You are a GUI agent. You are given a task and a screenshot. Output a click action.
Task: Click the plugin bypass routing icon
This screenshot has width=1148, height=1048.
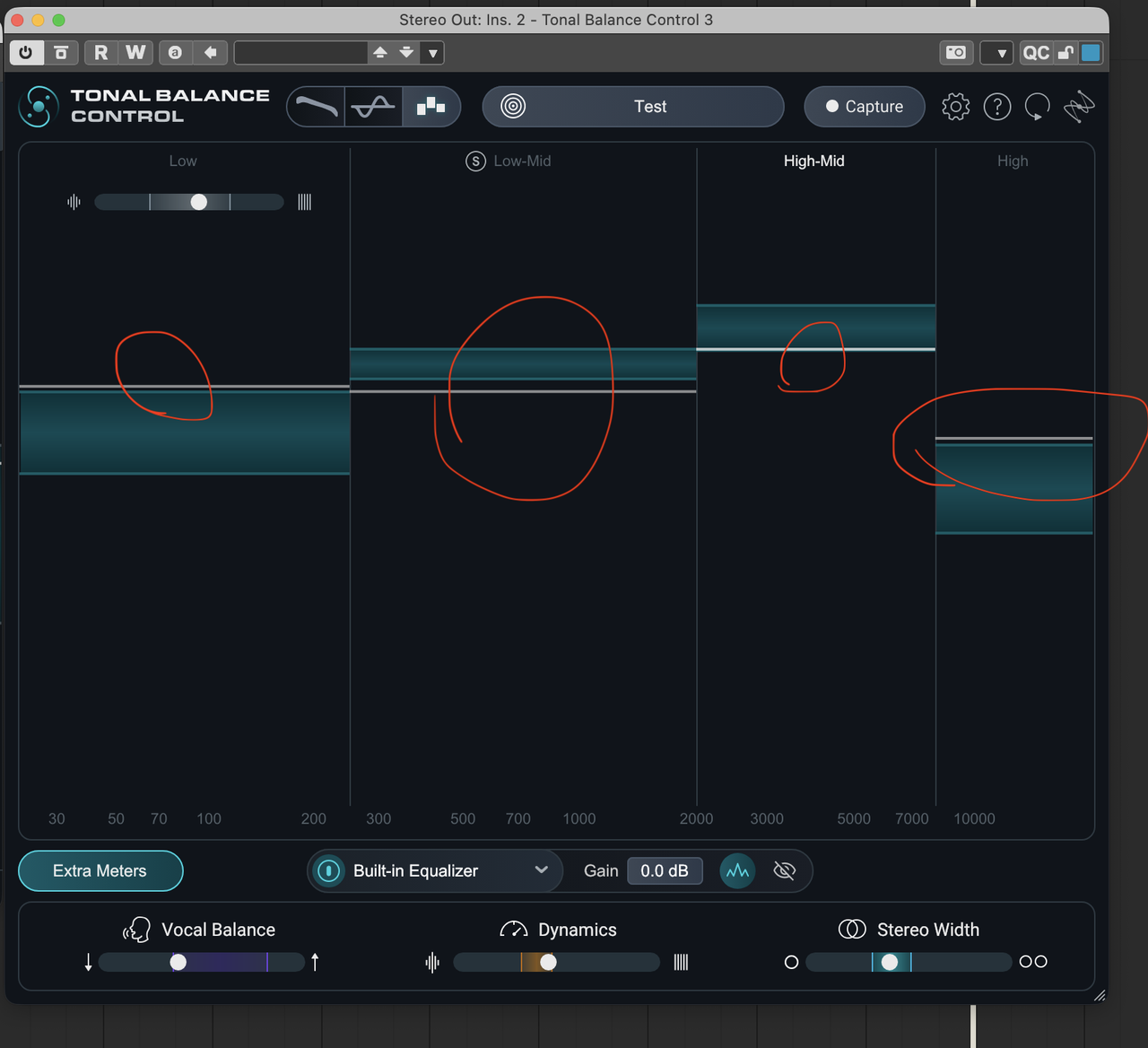pos(61,53)
